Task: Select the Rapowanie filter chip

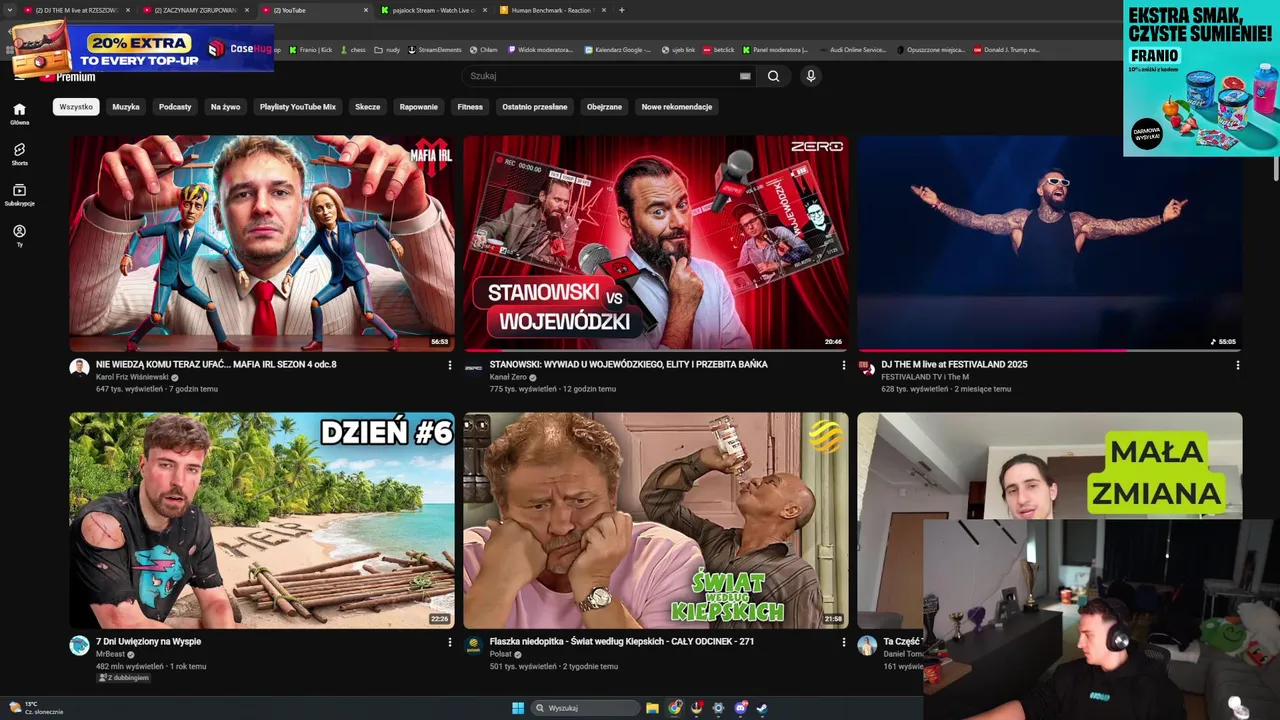Action: 419,107
